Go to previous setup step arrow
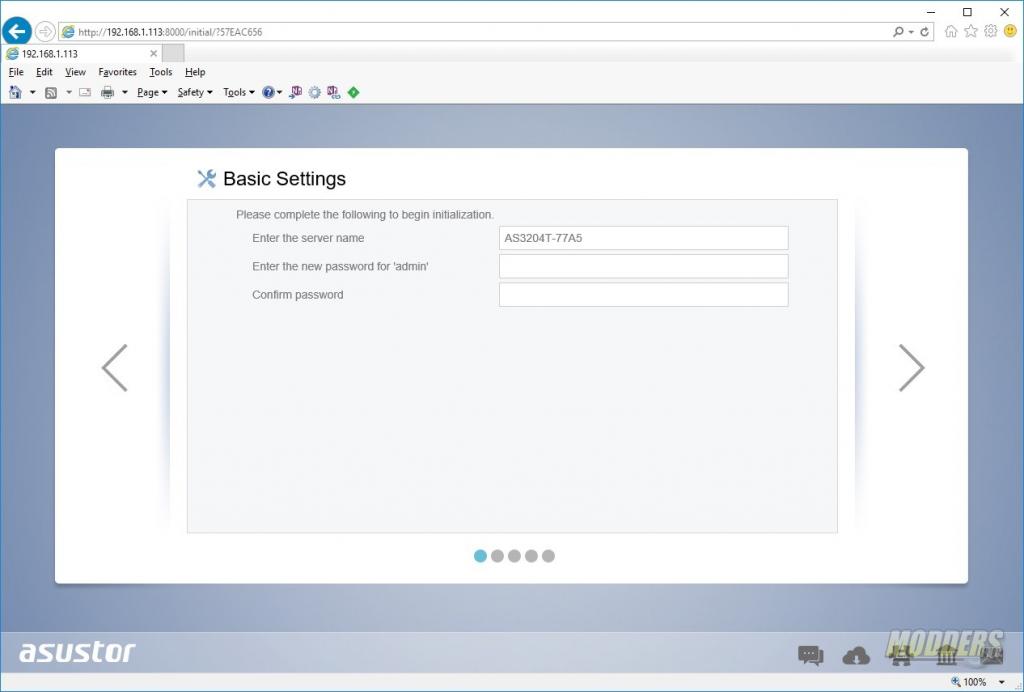The height and width of the screenshot is (692, 1024). click(x=114, y=368)
